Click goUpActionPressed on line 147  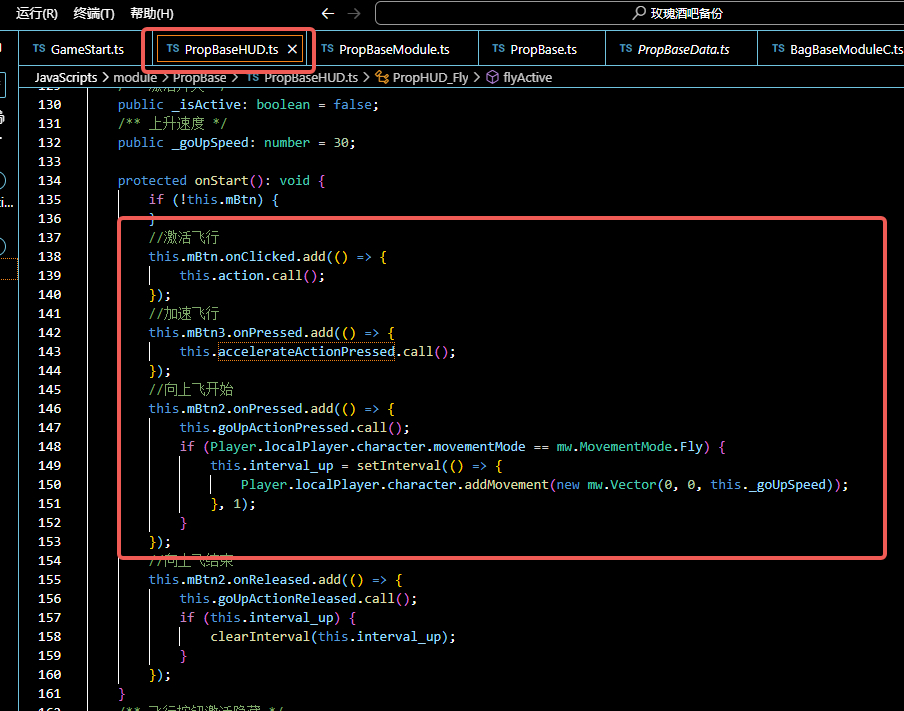coord(283,427)
